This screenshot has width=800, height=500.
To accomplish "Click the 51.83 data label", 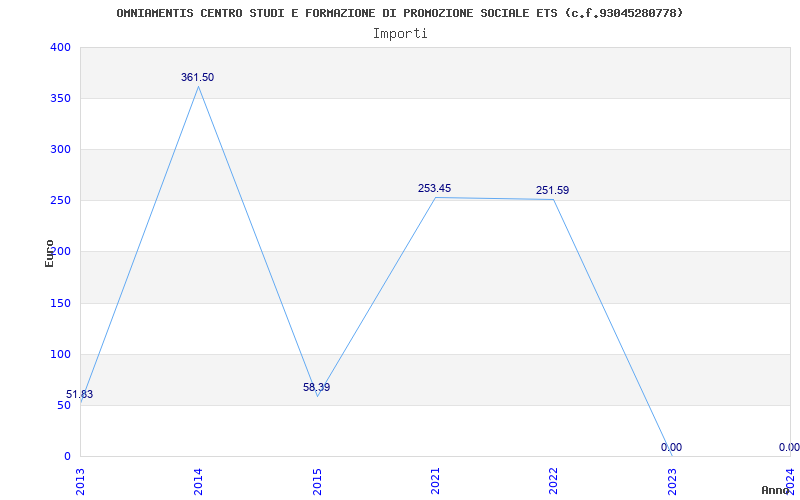I will pyautogui.click(x=80, y=394).
